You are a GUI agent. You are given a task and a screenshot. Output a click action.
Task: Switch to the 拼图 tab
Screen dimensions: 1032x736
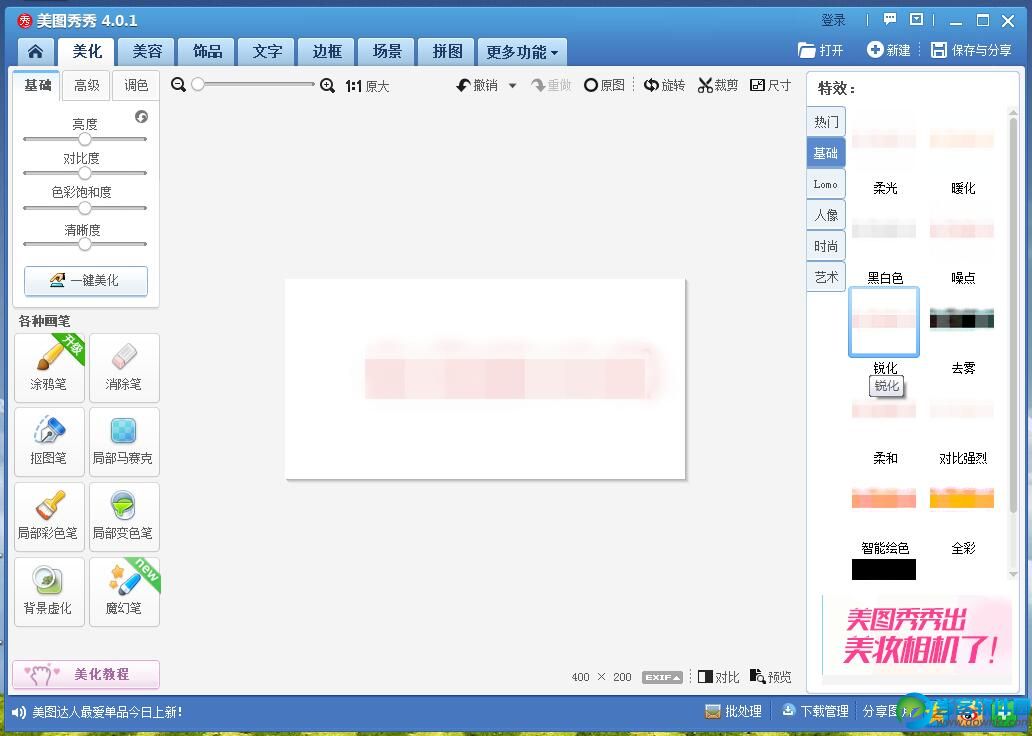coord(447,51)
